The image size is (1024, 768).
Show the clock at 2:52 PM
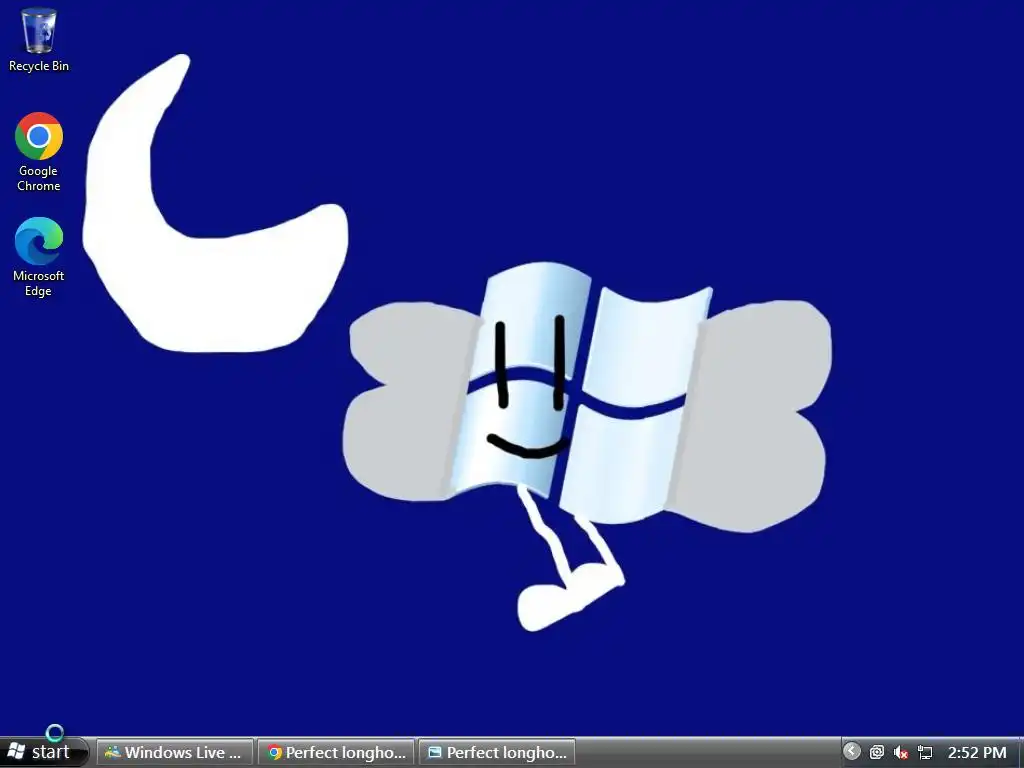point(977,752)
